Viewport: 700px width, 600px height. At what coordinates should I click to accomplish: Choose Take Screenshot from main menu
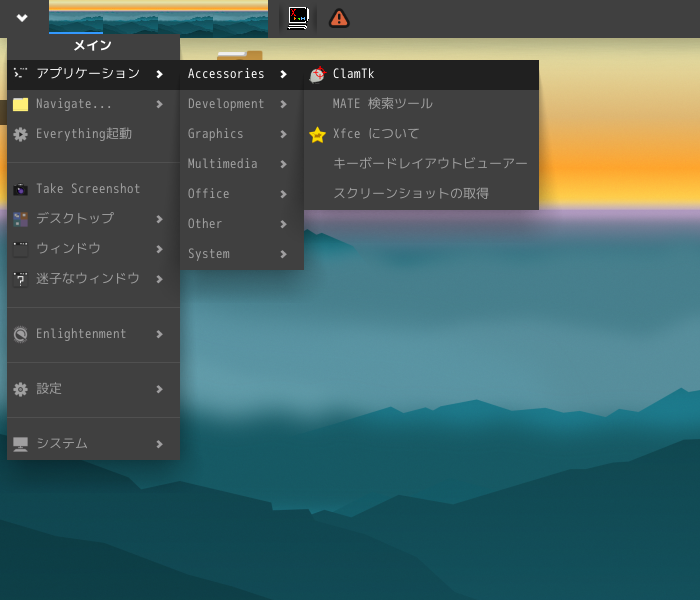(x=93, y=189)
